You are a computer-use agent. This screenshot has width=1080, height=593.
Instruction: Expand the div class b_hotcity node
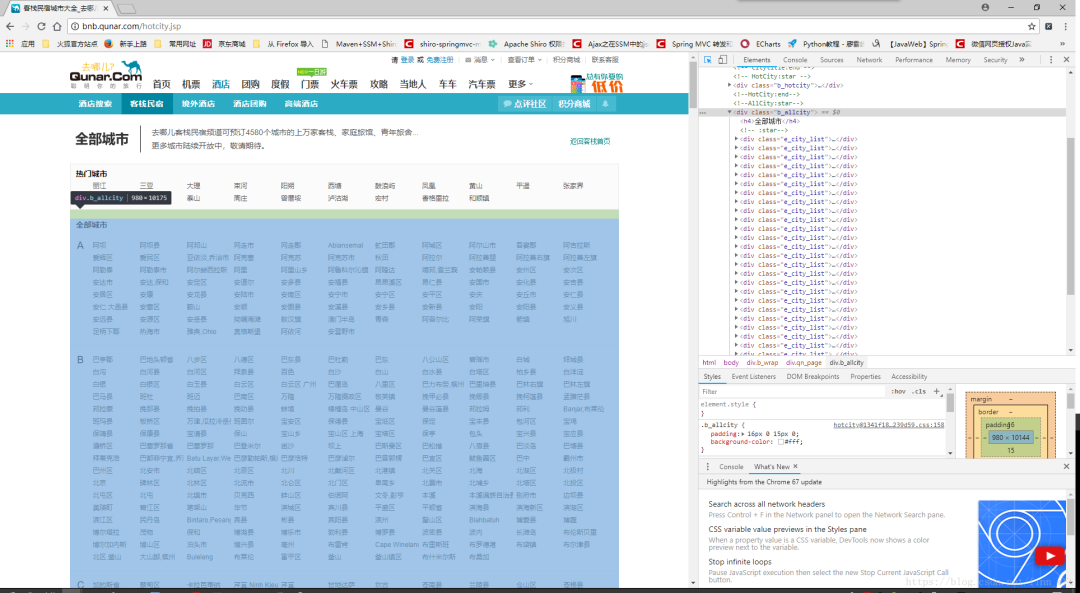[729, 85]
